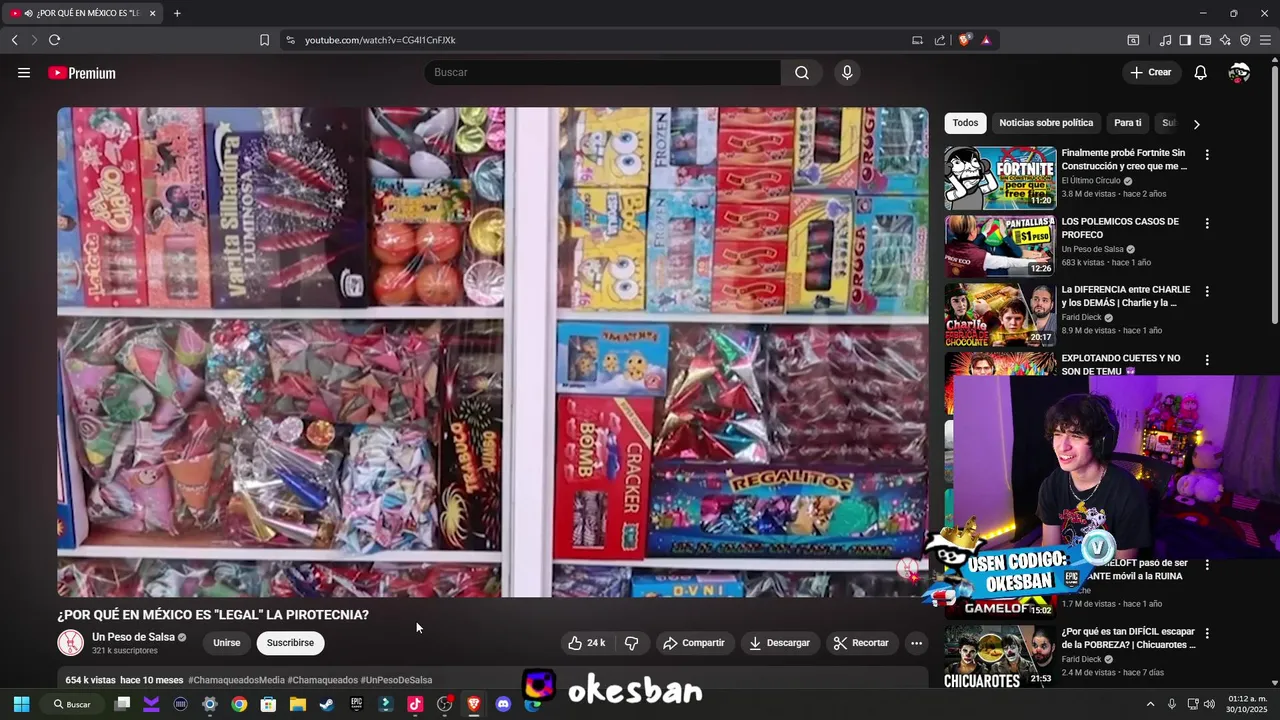Select the Para ti chip
Image resolution: width=1280 pixels, height=720 pixels.
1127,123
